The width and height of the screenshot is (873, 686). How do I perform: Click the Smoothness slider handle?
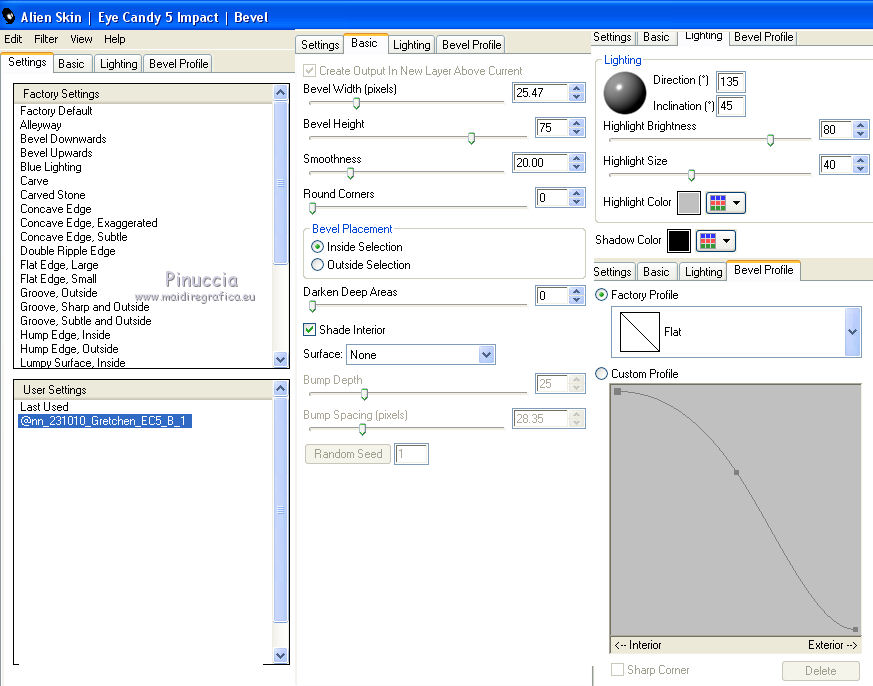351,173
